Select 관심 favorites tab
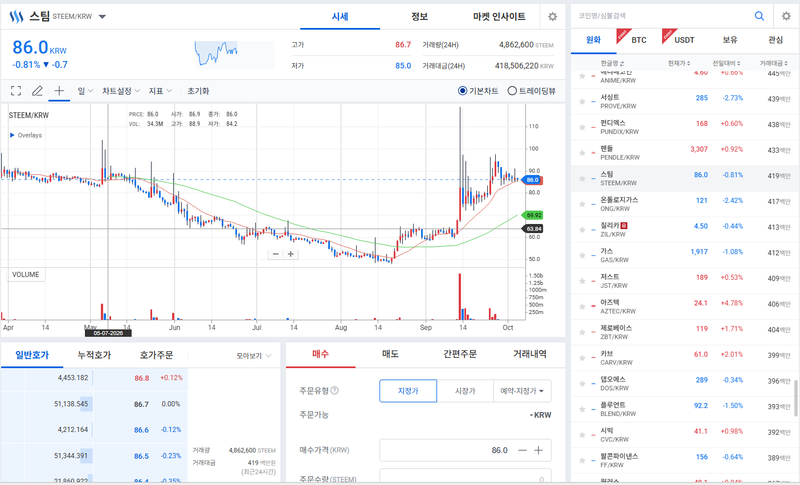Screen dimensions: 800x485 pos(776,40)
